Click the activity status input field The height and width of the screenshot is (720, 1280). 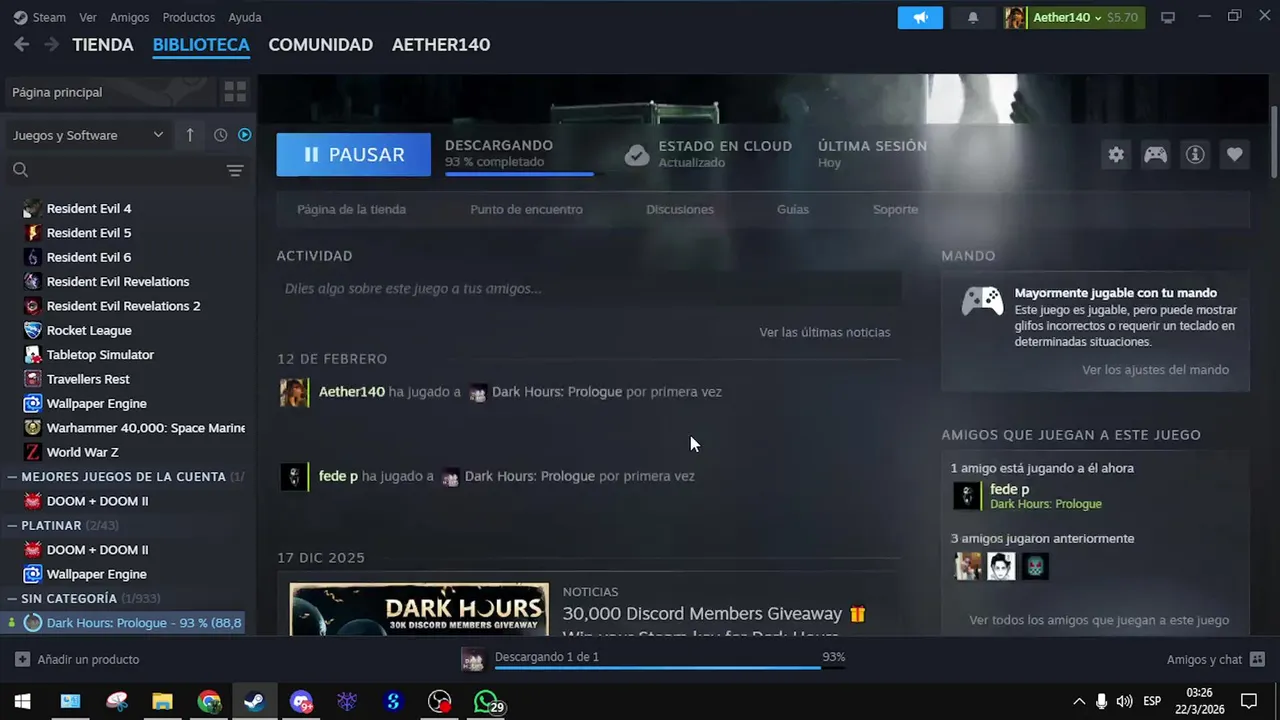[x=589, y=288]
